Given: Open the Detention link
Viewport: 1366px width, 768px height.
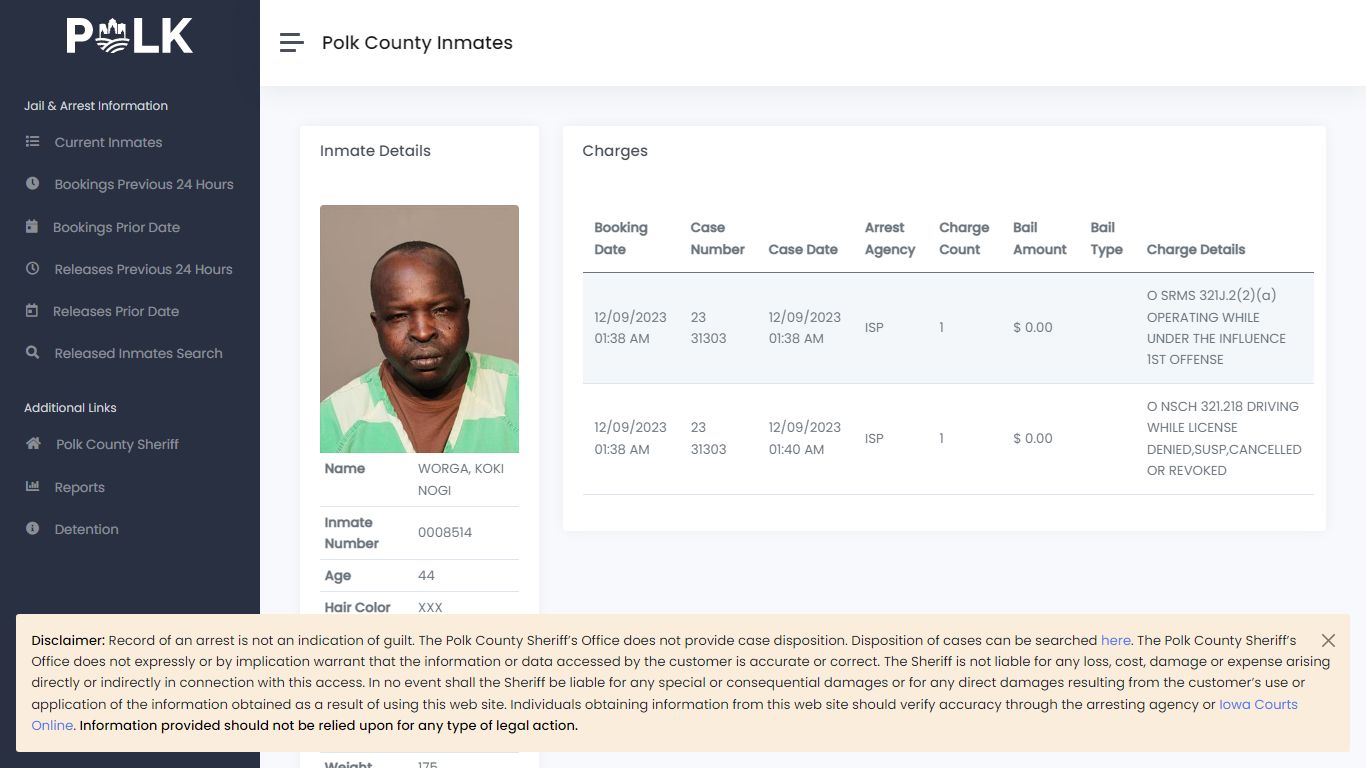Looking at the screenshot, I should [86, 529].
